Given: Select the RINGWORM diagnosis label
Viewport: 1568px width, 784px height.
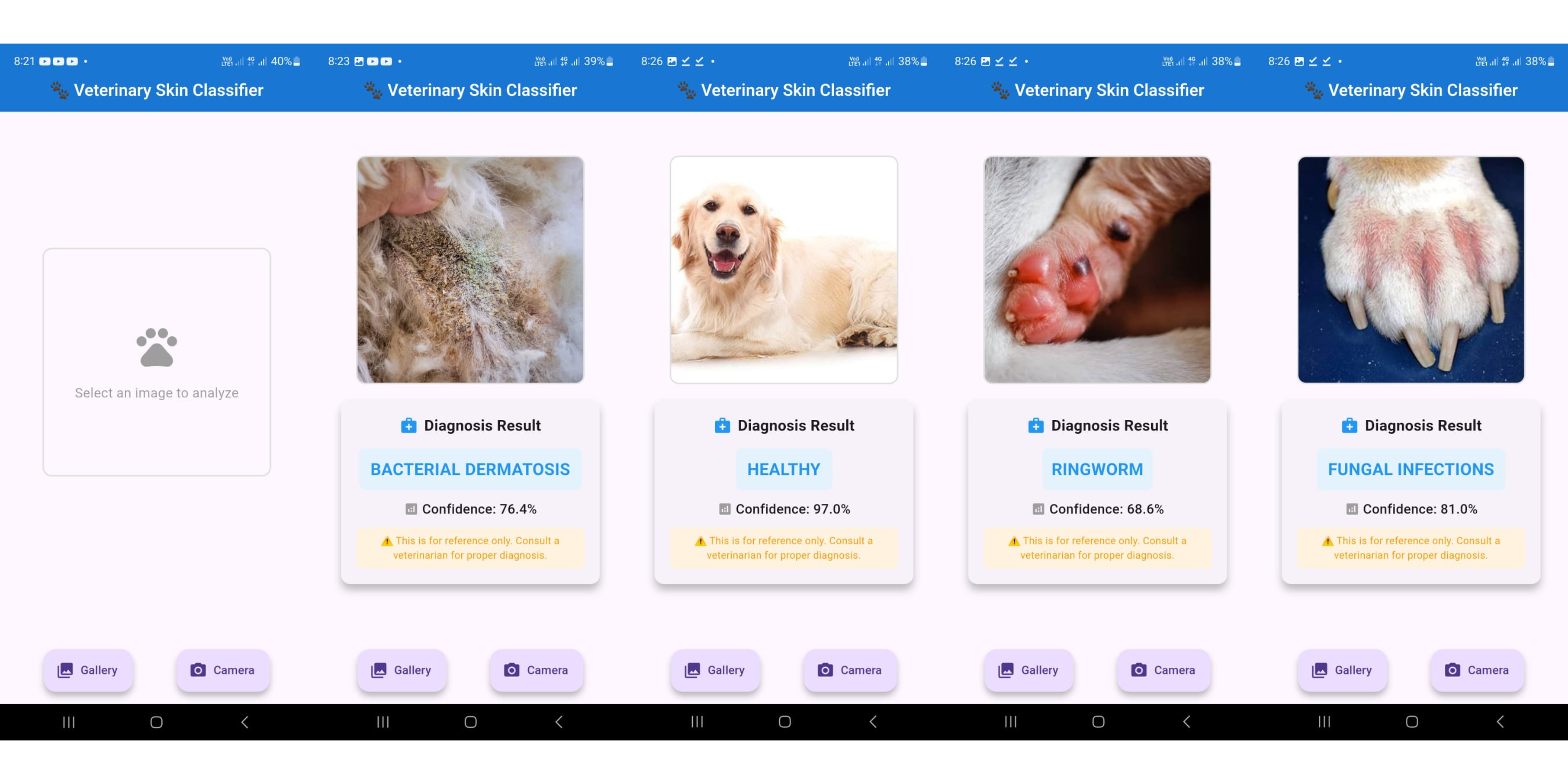Looking at the screenshot, I should click(1097, 469).
